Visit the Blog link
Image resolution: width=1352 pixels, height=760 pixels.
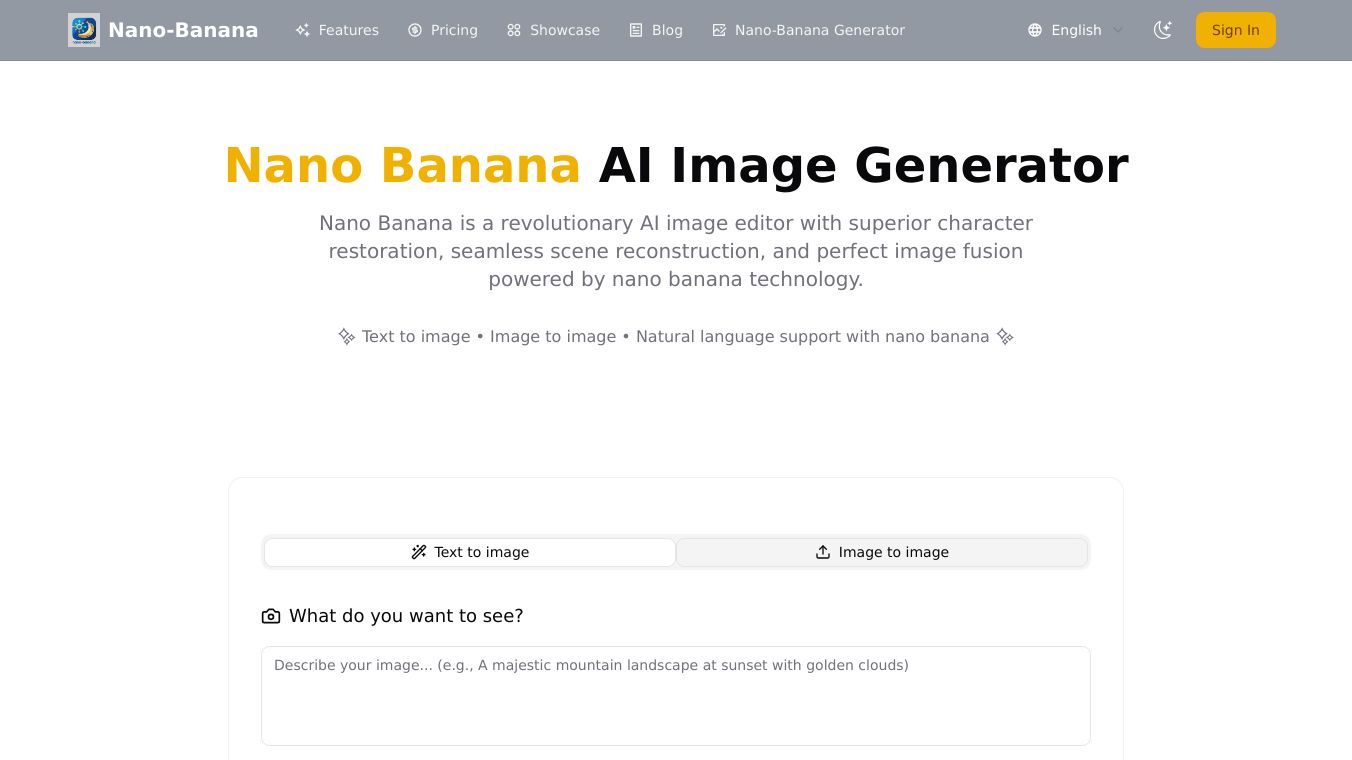click(667, 30)
